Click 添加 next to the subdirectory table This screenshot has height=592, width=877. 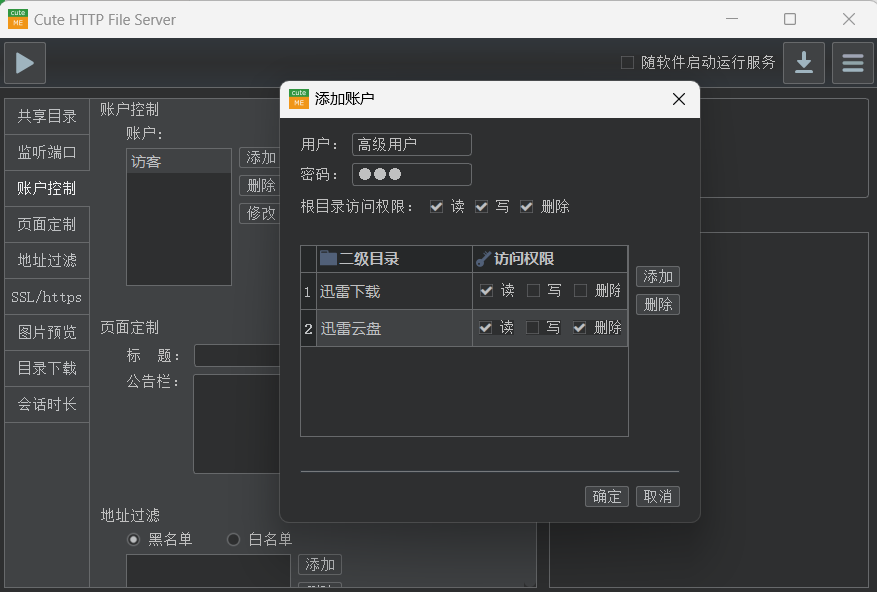pos(658,276)
